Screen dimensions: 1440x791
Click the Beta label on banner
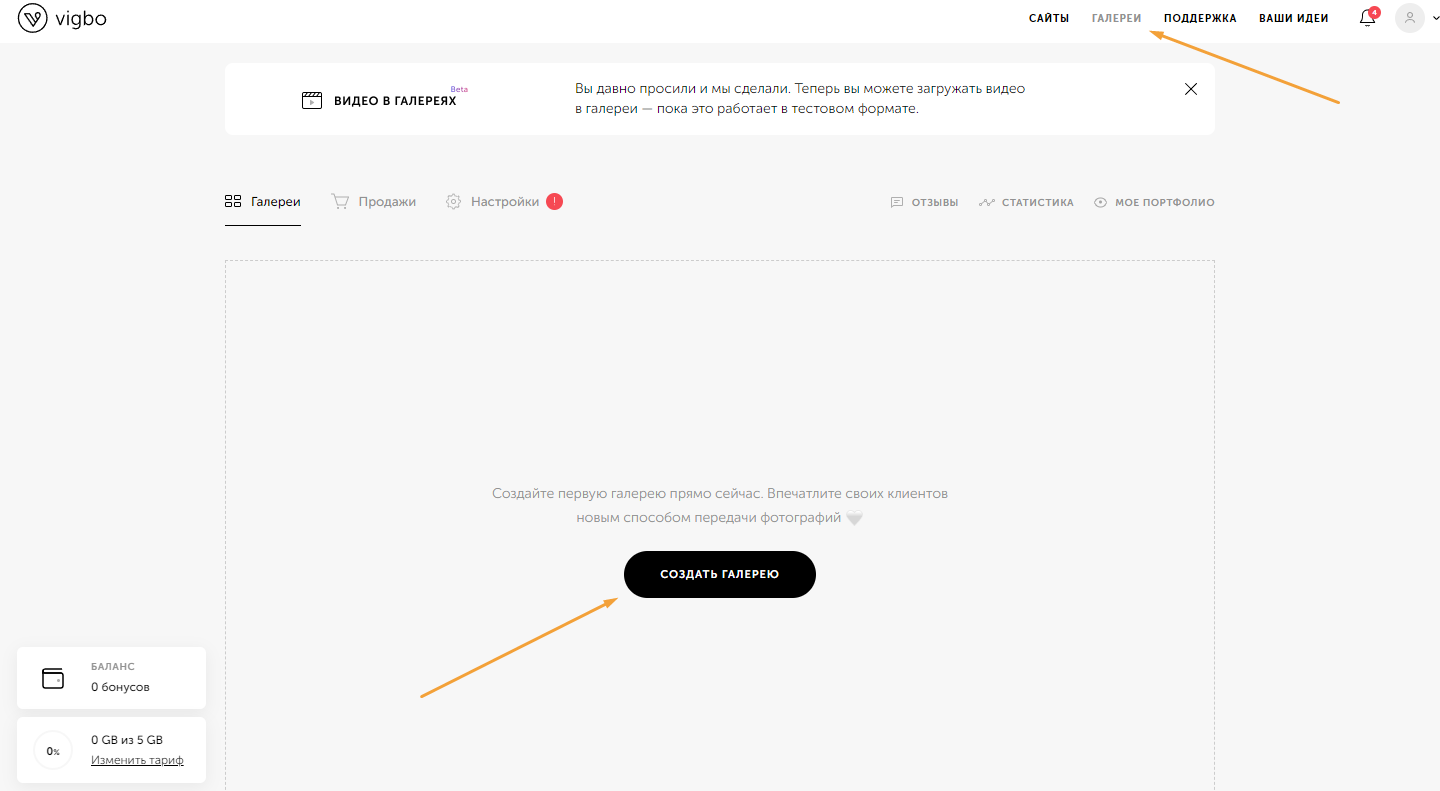(x=459, y=89)
